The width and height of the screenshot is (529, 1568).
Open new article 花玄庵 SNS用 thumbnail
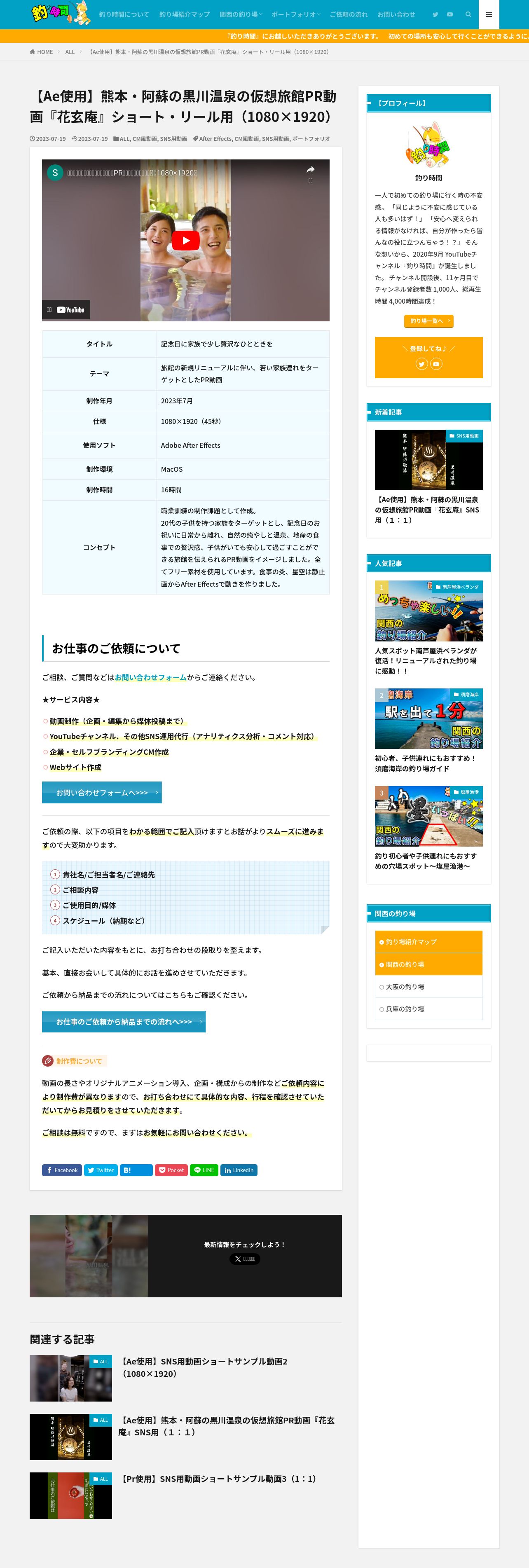point(428,460)
